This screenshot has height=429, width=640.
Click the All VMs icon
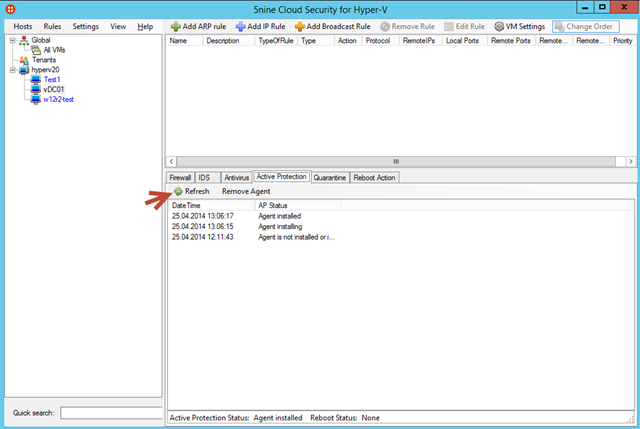pos(36,50)
